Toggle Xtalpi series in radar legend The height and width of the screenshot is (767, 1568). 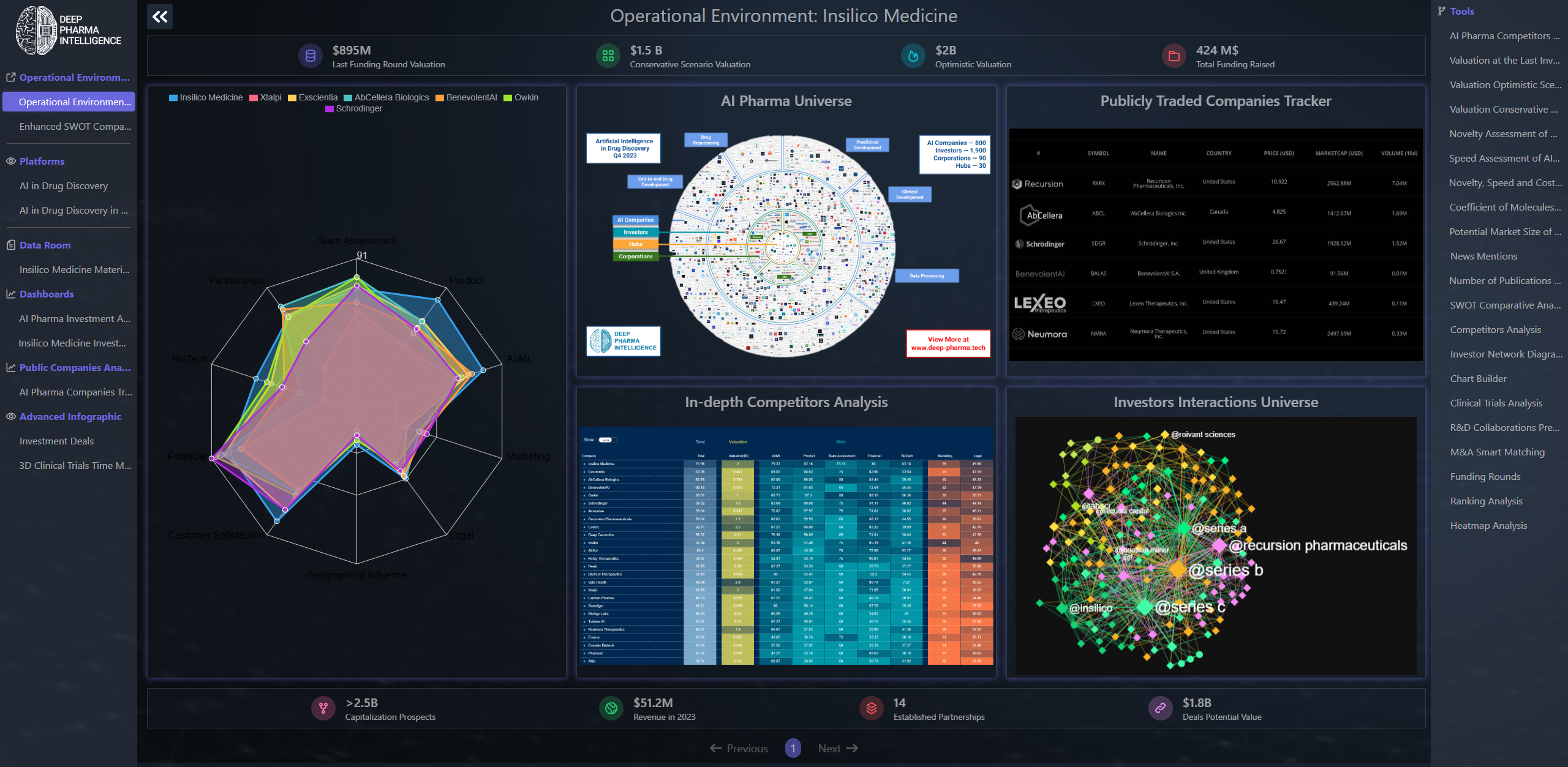click(265, 97)
